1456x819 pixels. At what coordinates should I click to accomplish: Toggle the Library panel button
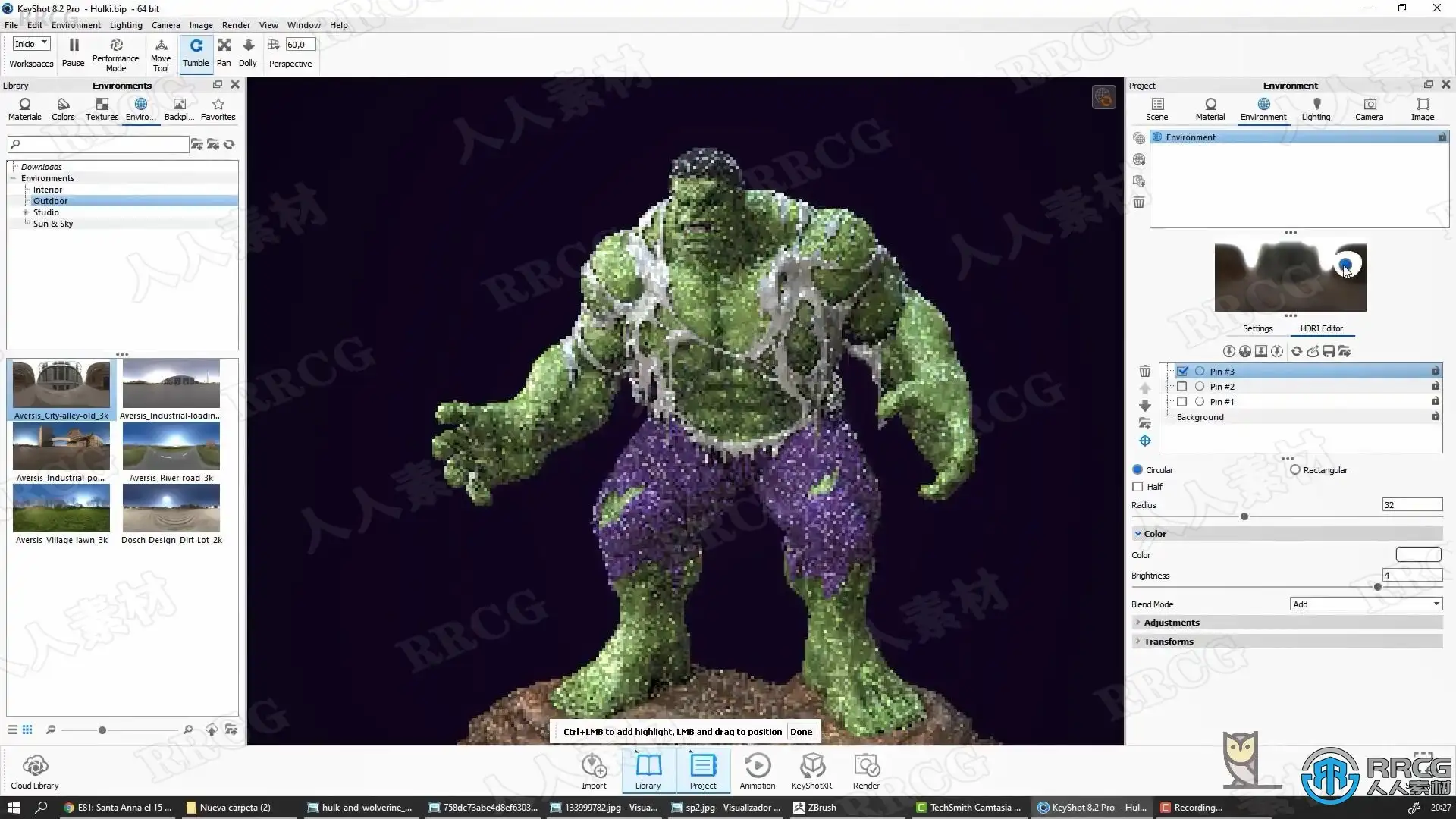648,772
